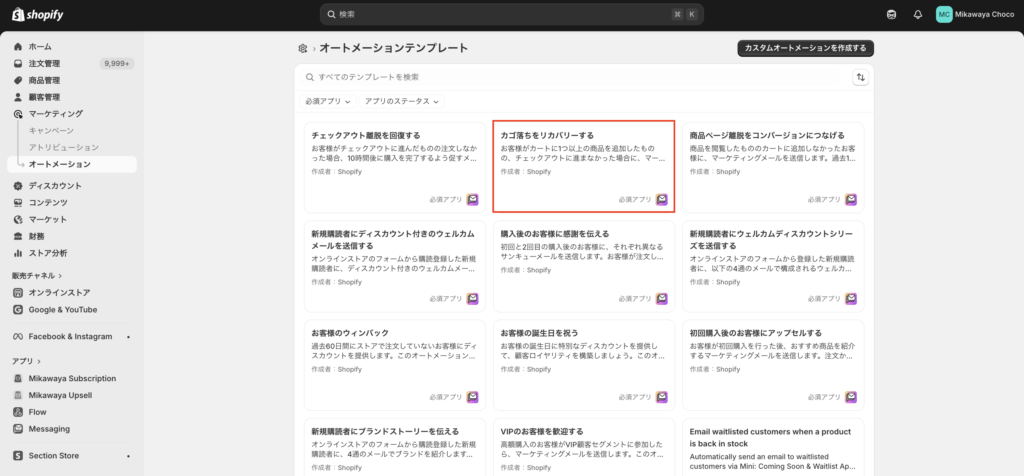1024x476 pixels.
Task: Open the アプリのステータス filter dropdown
Action: [401, 101]
